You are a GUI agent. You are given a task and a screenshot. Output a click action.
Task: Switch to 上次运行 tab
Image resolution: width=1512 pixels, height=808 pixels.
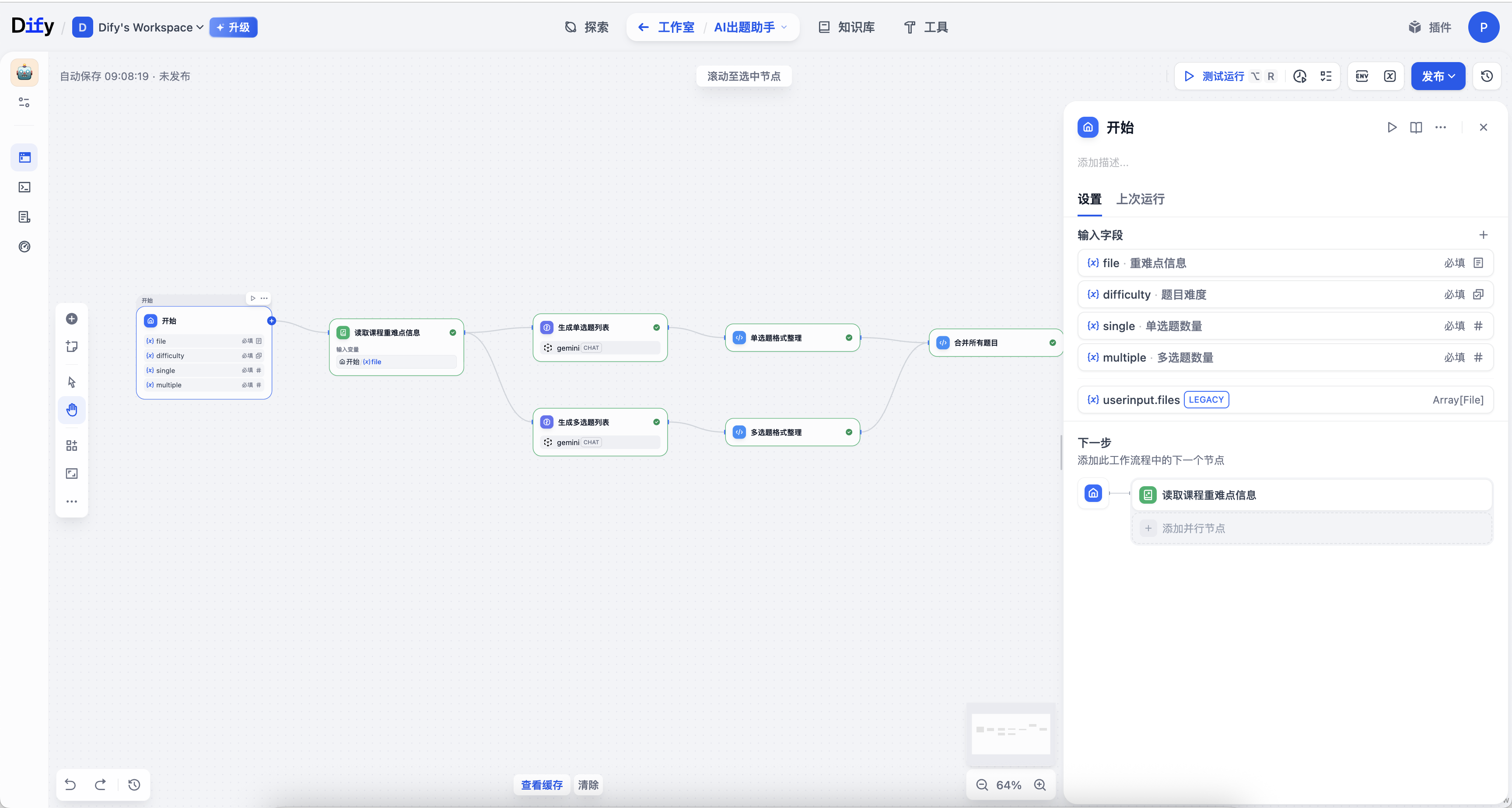point(1140,199)
